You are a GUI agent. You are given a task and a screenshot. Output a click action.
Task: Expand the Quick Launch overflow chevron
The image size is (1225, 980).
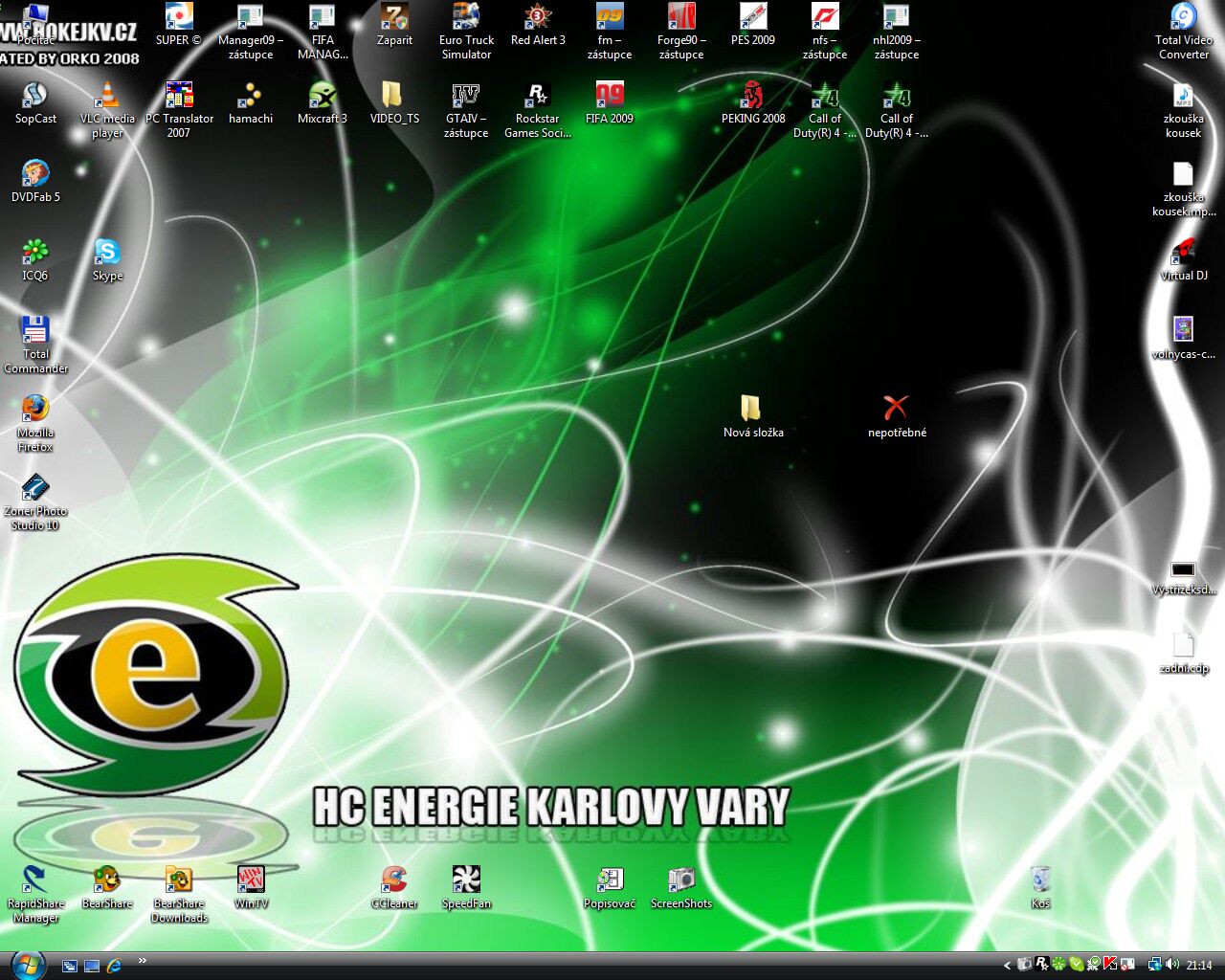point(143,961)
